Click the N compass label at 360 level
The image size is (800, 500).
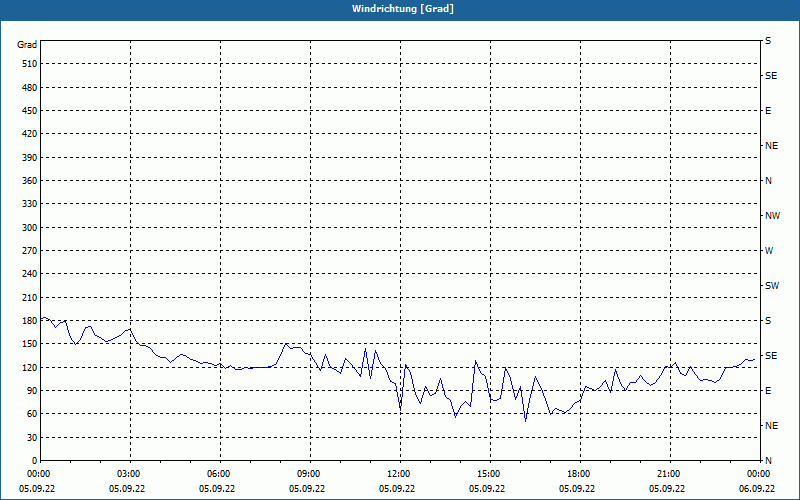coord(768,181)
